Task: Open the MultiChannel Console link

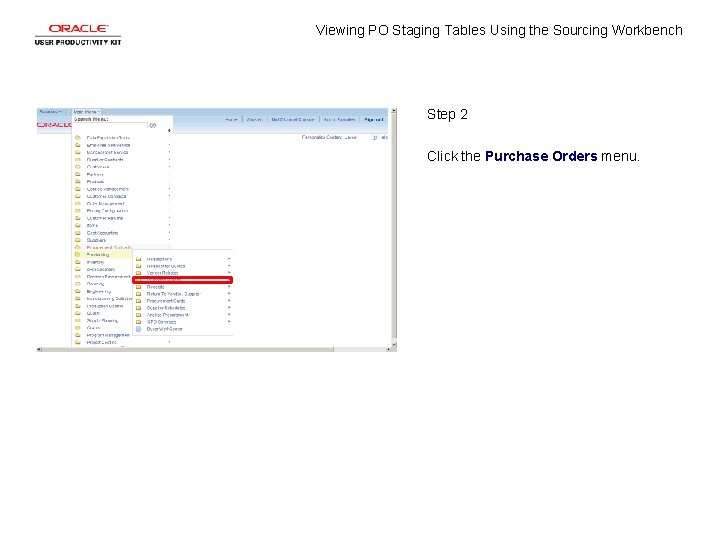Action: pyautogui.click(x=292, y=120)
